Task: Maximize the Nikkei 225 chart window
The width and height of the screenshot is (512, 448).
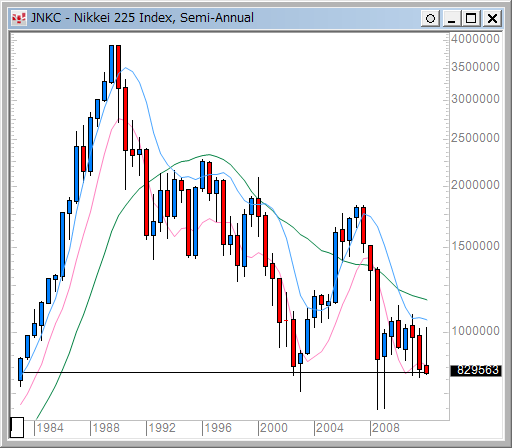Action: (471, 18)
